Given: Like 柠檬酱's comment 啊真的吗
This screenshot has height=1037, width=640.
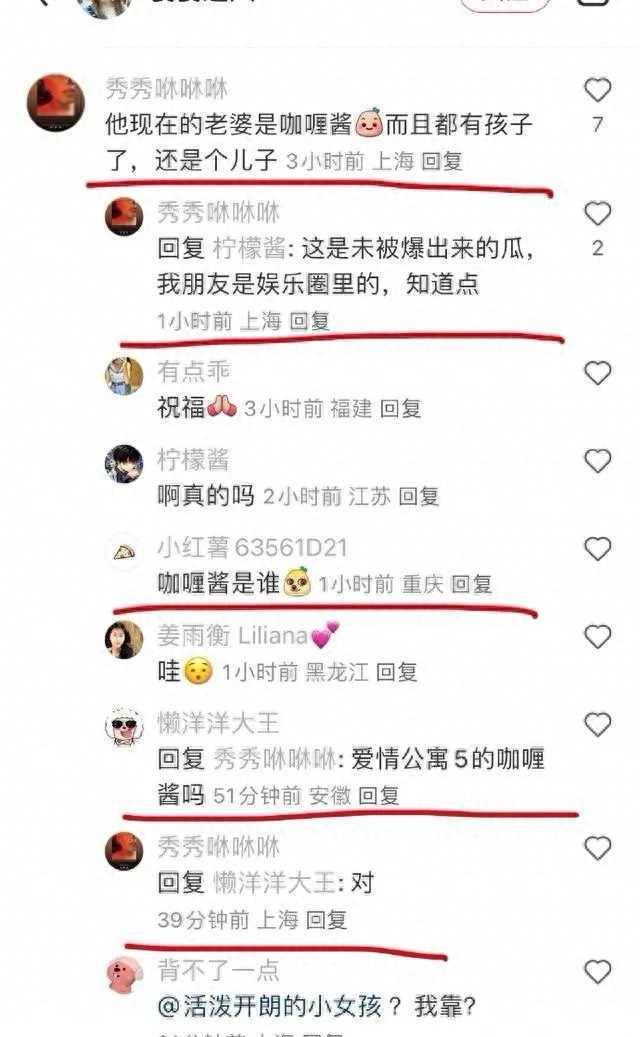Looking at the screenshot, I should [x=597, y=461].
